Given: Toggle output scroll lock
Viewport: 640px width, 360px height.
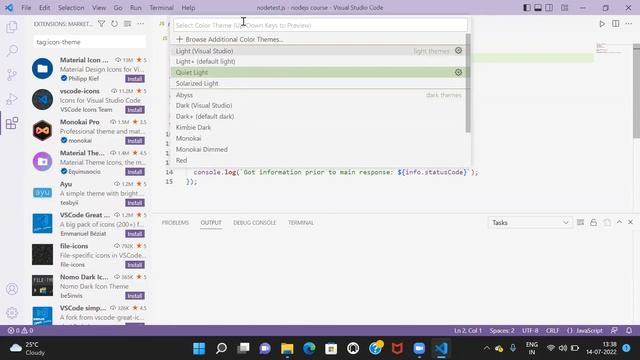Looking at the screenshot, I should coord(593,222).
